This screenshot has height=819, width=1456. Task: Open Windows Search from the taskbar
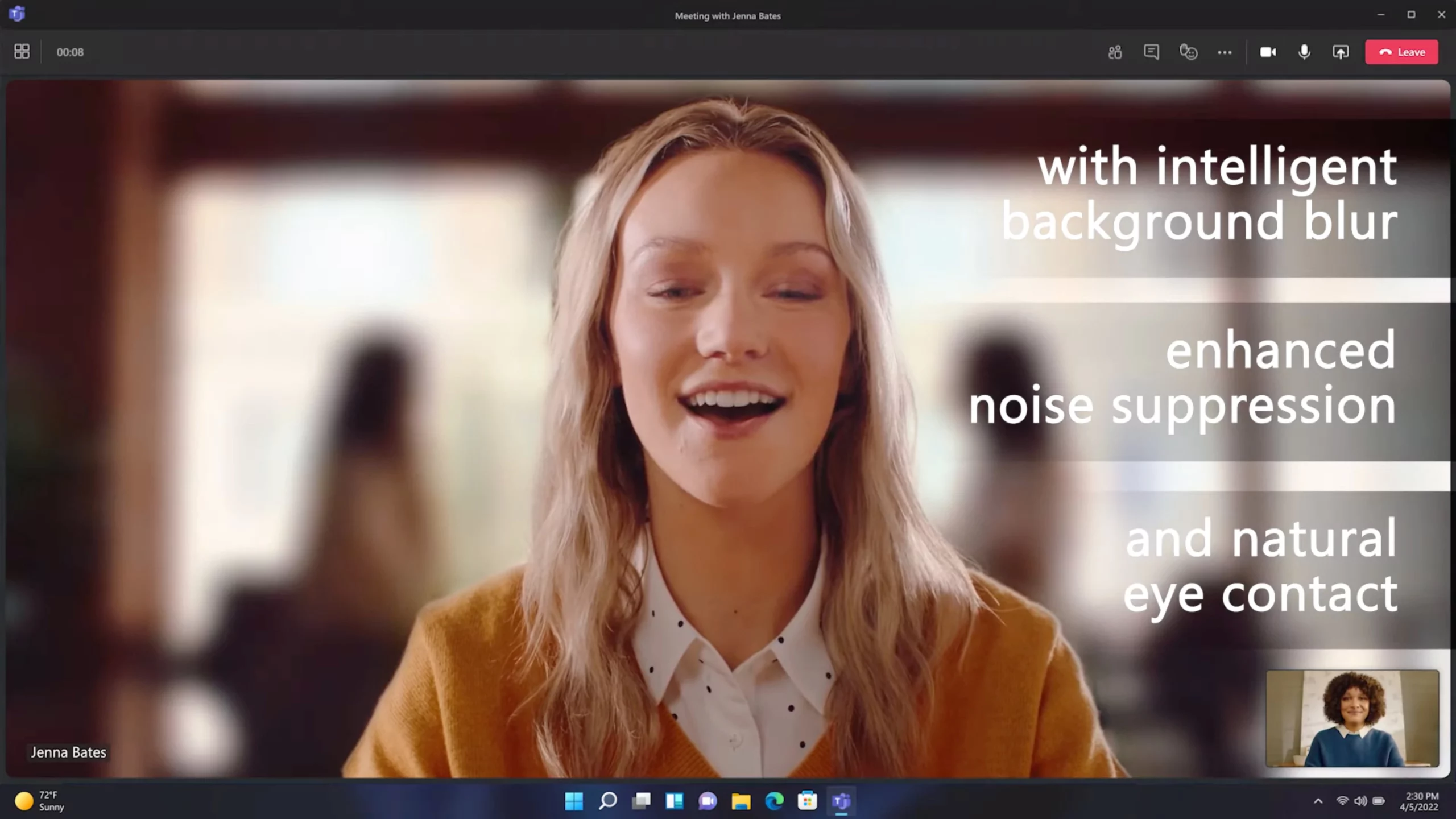607,802
